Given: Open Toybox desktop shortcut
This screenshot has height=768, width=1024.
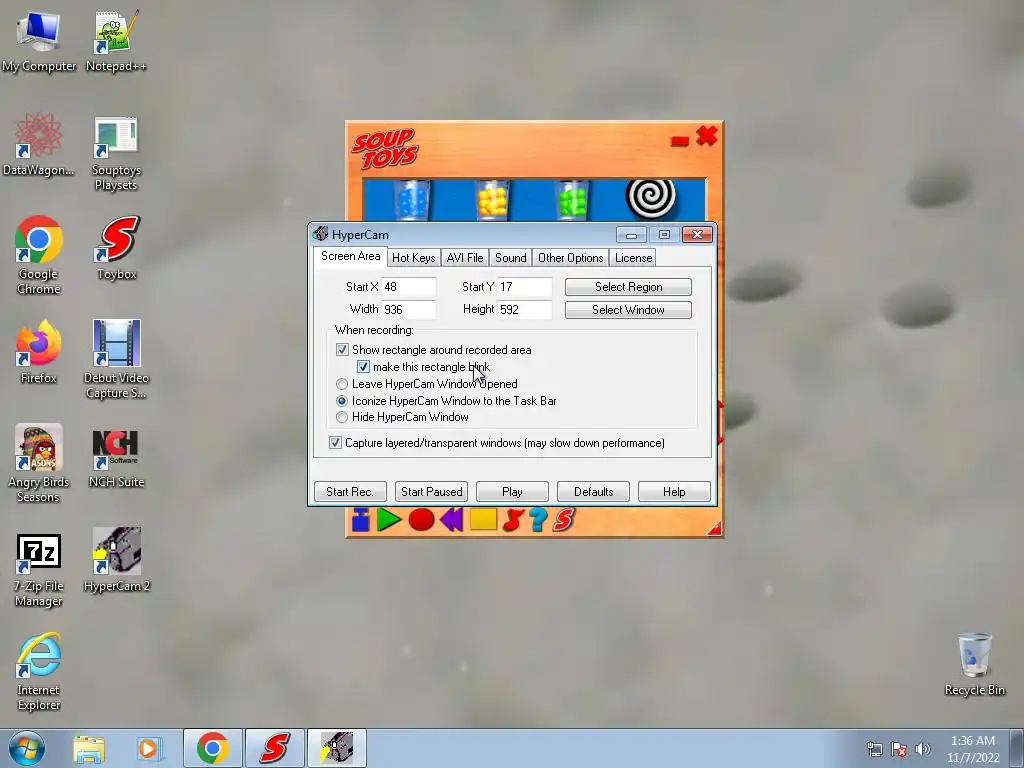Looking at the screenshot, I should point(116,249).
